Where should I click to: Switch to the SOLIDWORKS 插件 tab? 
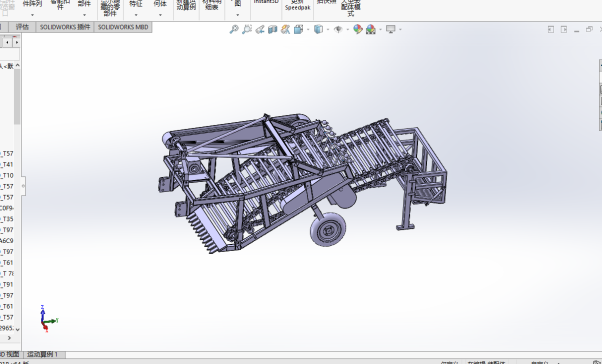[65, 27]
